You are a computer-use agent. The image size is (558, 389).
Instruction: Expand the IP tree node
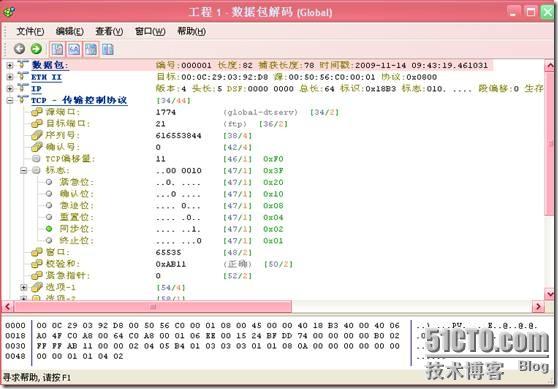10,89
